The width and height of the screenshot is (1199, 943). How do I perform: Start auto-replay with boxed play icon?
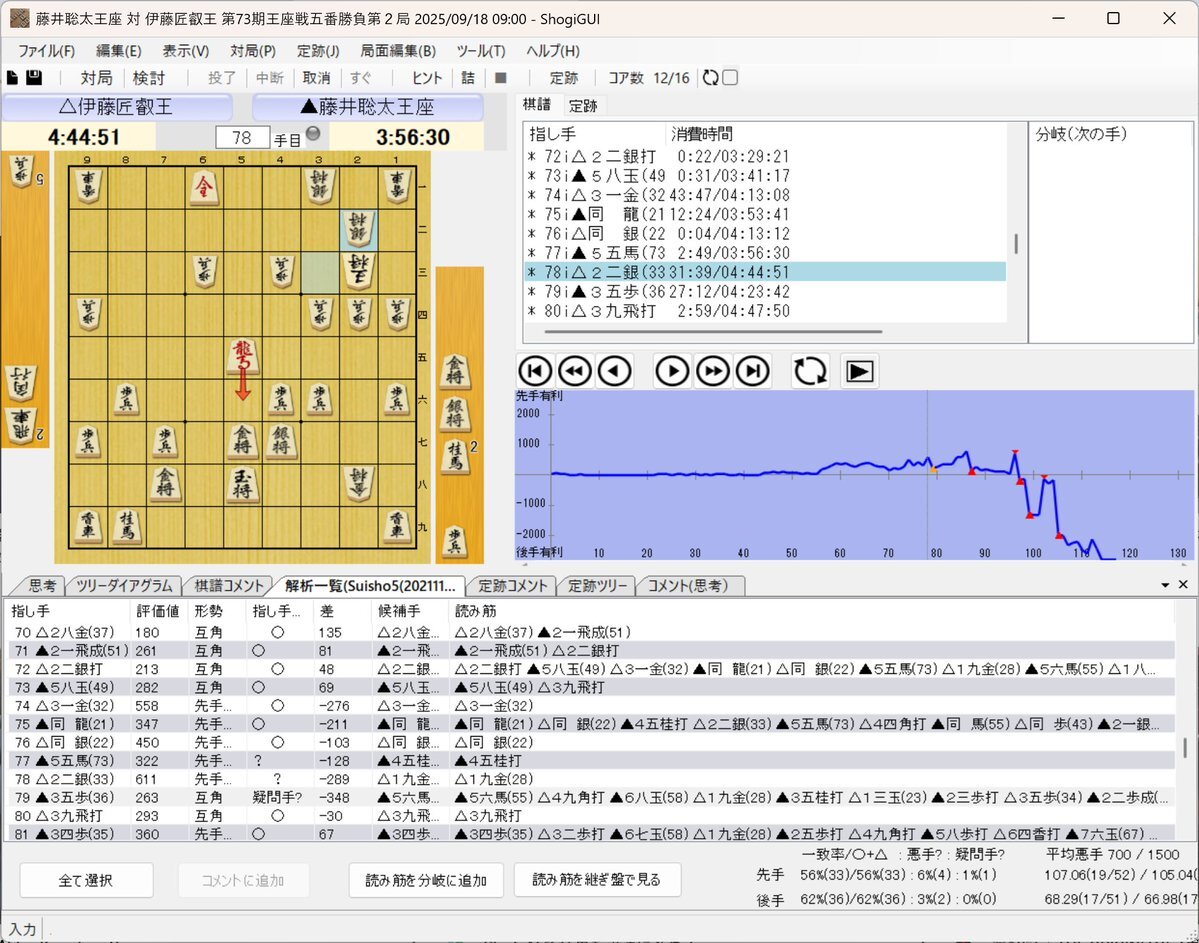[859, 372]
